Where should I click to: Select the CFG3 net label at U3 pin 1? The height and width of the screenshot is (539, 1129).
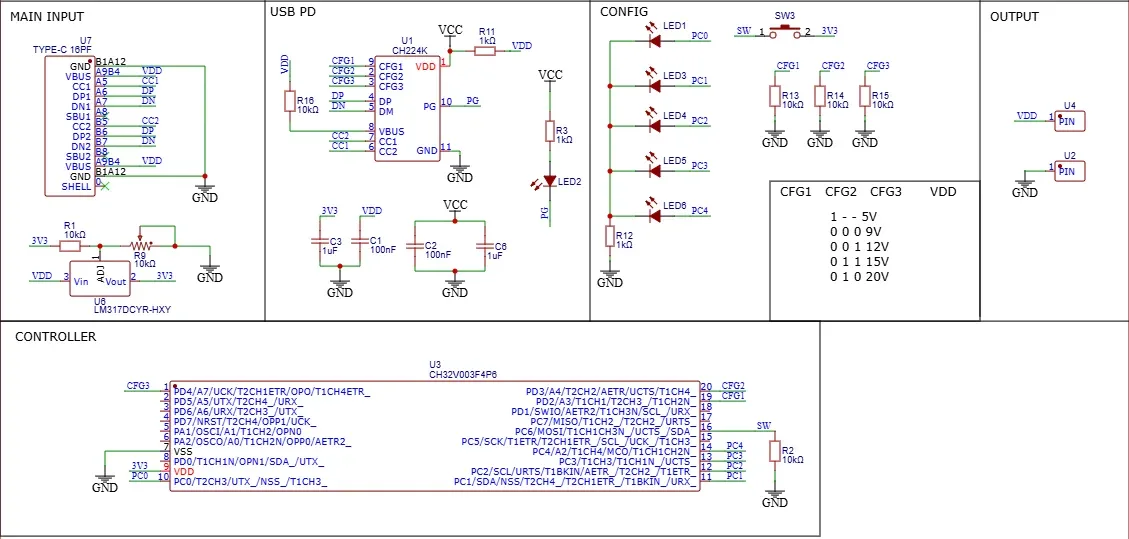point(138,386)
